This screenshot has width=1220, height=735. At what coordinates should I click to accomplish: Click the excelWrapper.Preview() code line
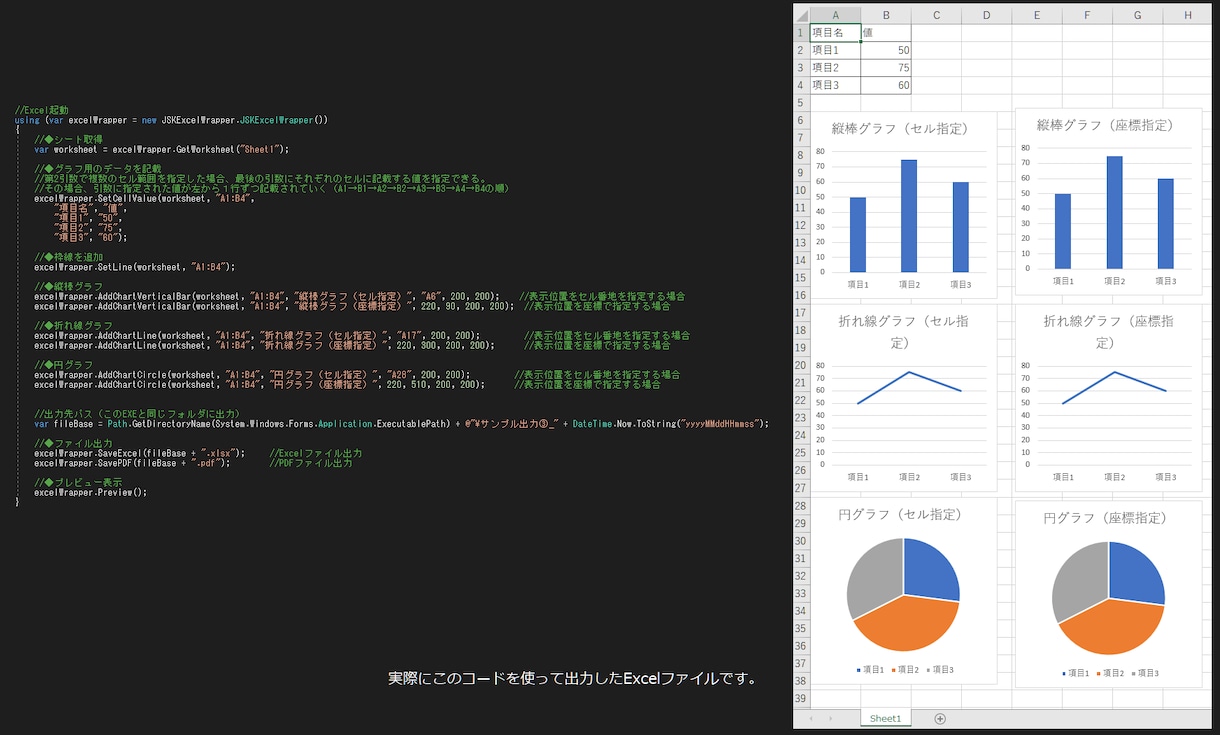[90, 492]
